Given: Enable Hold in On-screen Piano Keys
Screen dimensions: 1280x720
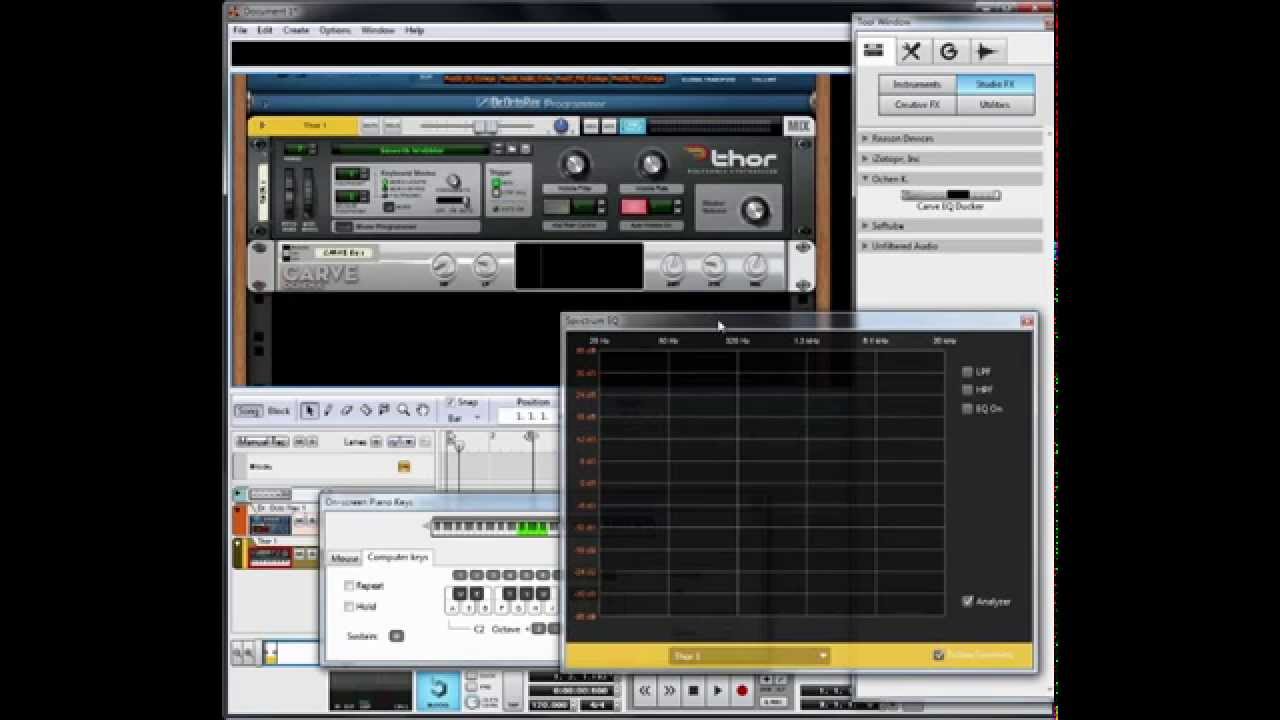Looking at the screenshot, I should [349, 607].
